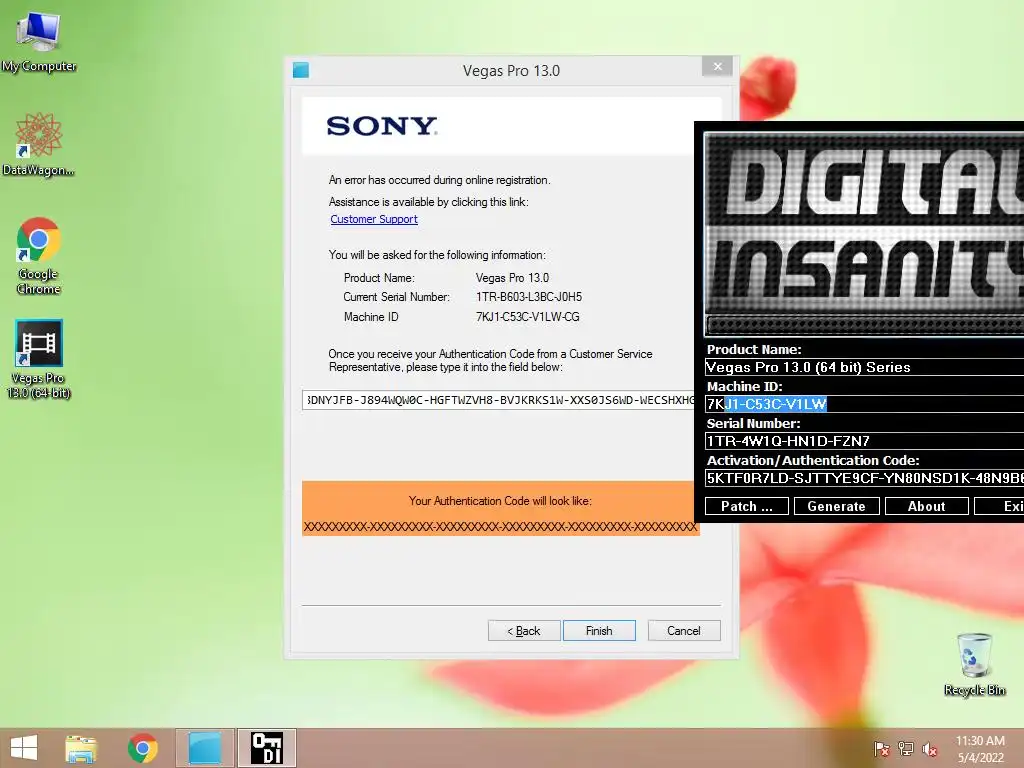Launch Chrome from the taskbar
Screen dimensions: 1024x768
tap(143, 748)
